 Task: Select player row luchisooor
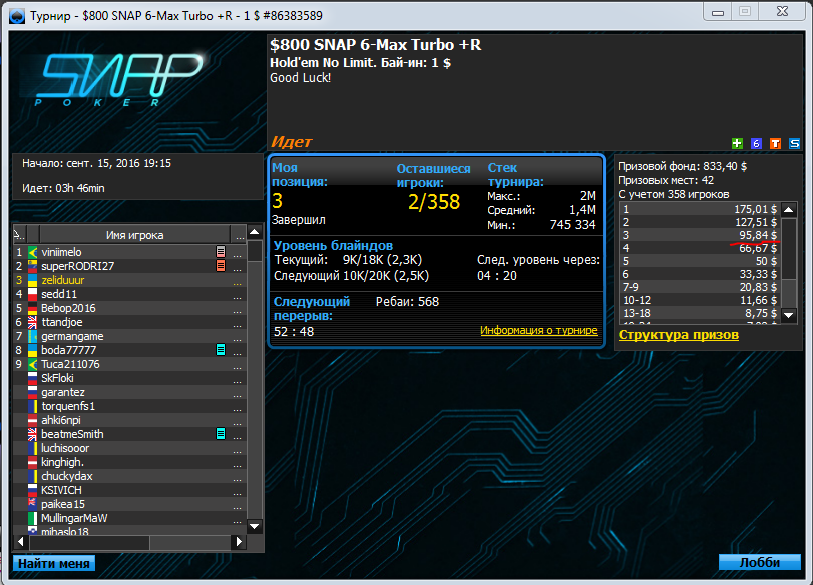click(x=130, y=448)
